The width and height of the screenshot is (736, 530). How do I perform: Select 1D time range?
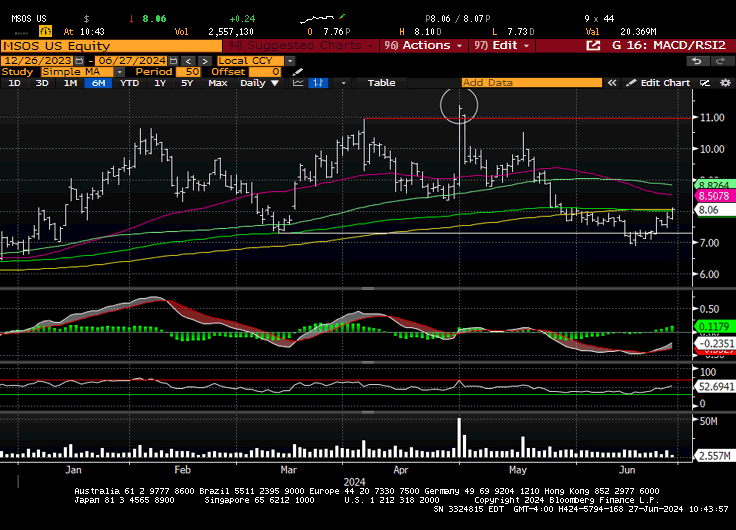coord(15,83)
